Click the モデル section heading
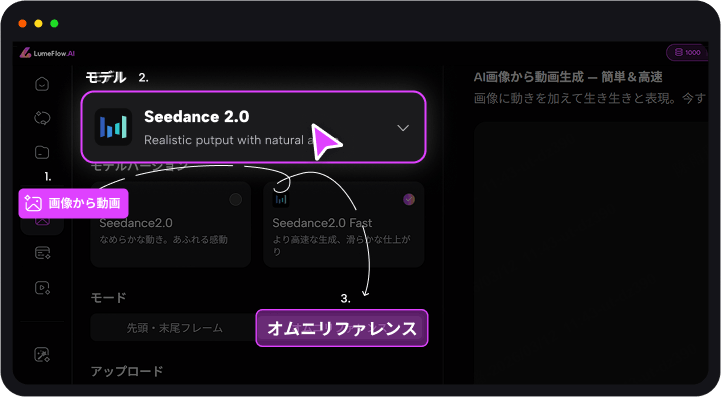The height and width of the screenshot is (397, 721). (106, 77)
